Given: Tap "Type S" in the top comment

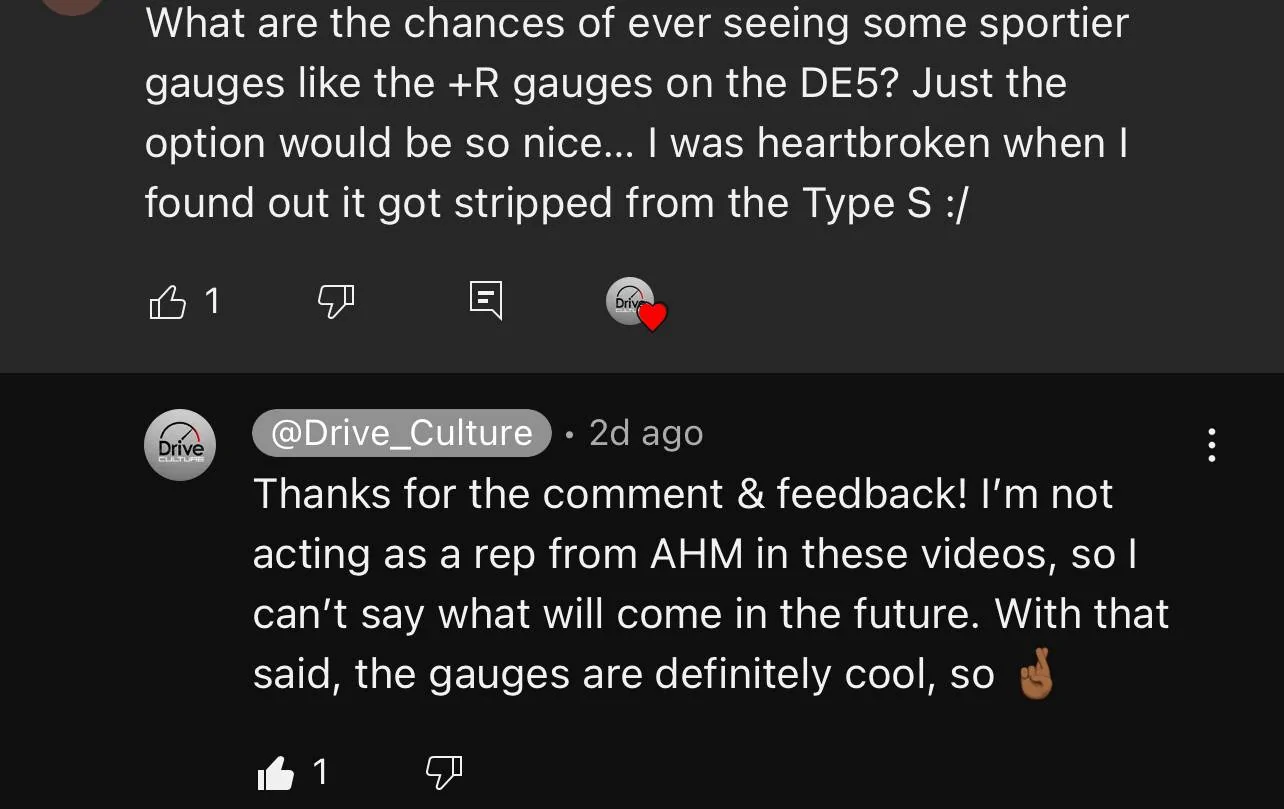Looking at the screenshot, I should tap(866, 203).
